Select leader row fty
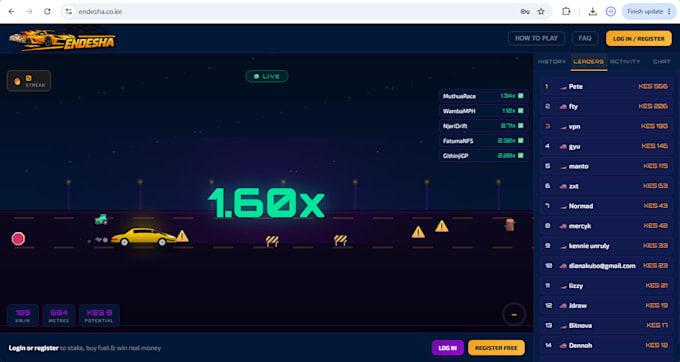Image resolution: width=680 pixels, height=362 pixels. 606,106
